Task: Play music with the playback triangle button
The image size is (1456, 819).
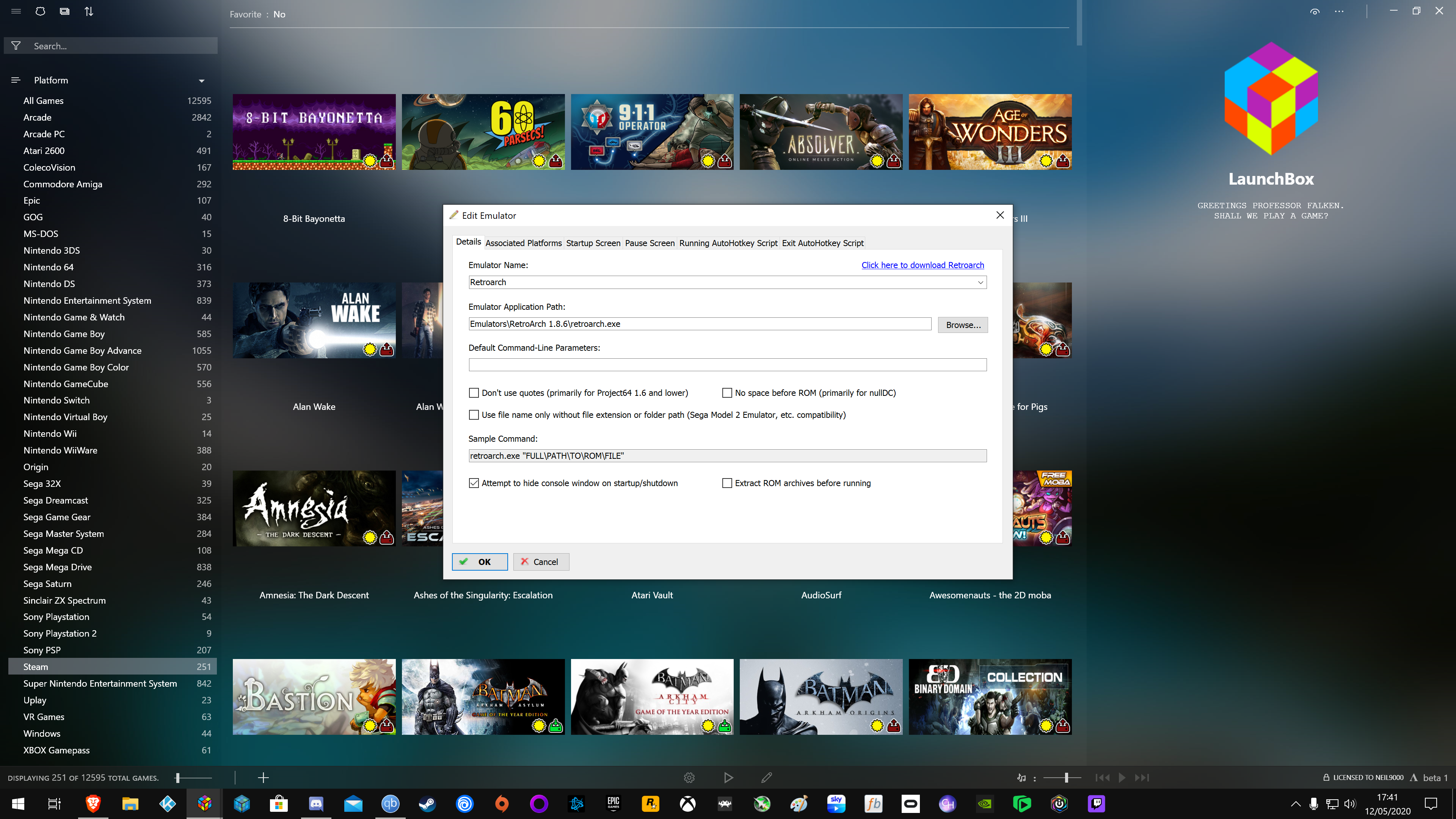Action: tap(1122, 778)
